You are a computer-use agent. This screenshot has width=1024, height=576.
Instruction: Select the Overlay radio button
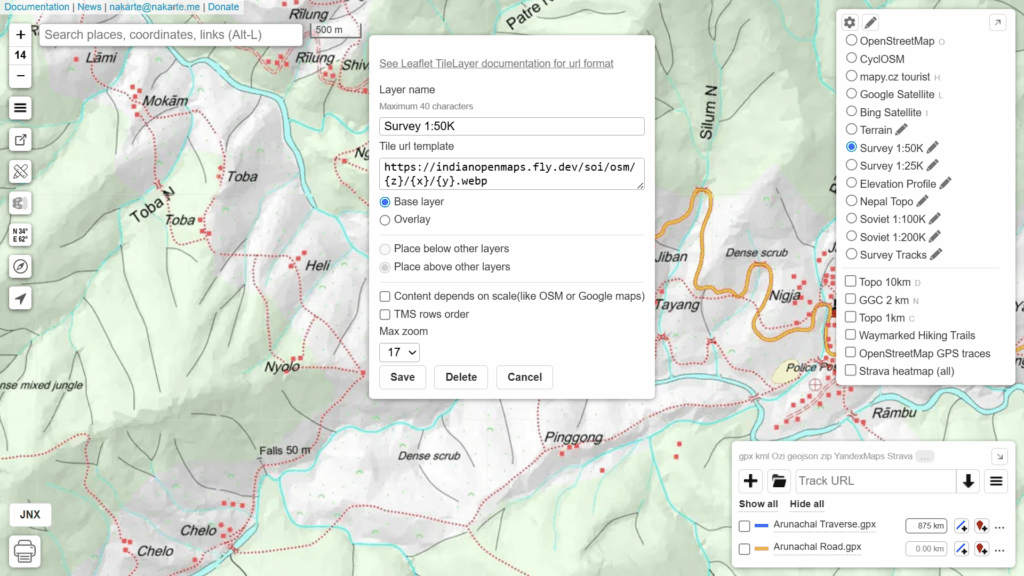(385, 219)
